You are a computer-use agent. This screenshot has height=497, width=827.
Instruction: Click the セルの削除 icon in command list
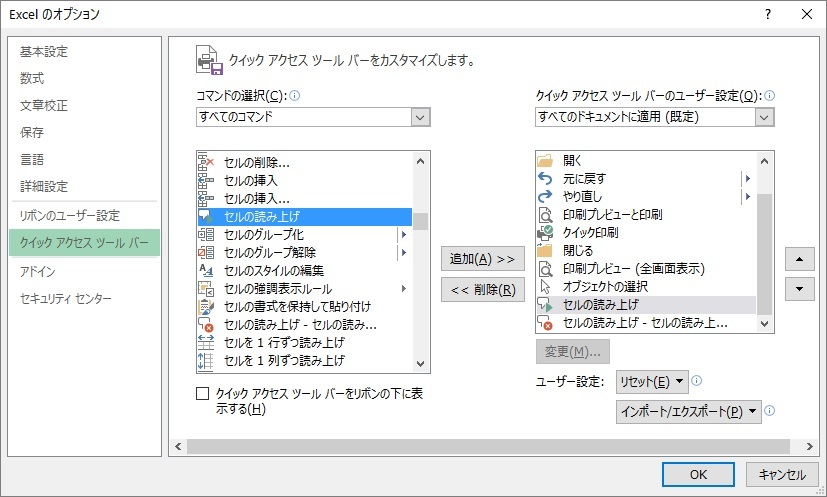(x=206, y=162)
